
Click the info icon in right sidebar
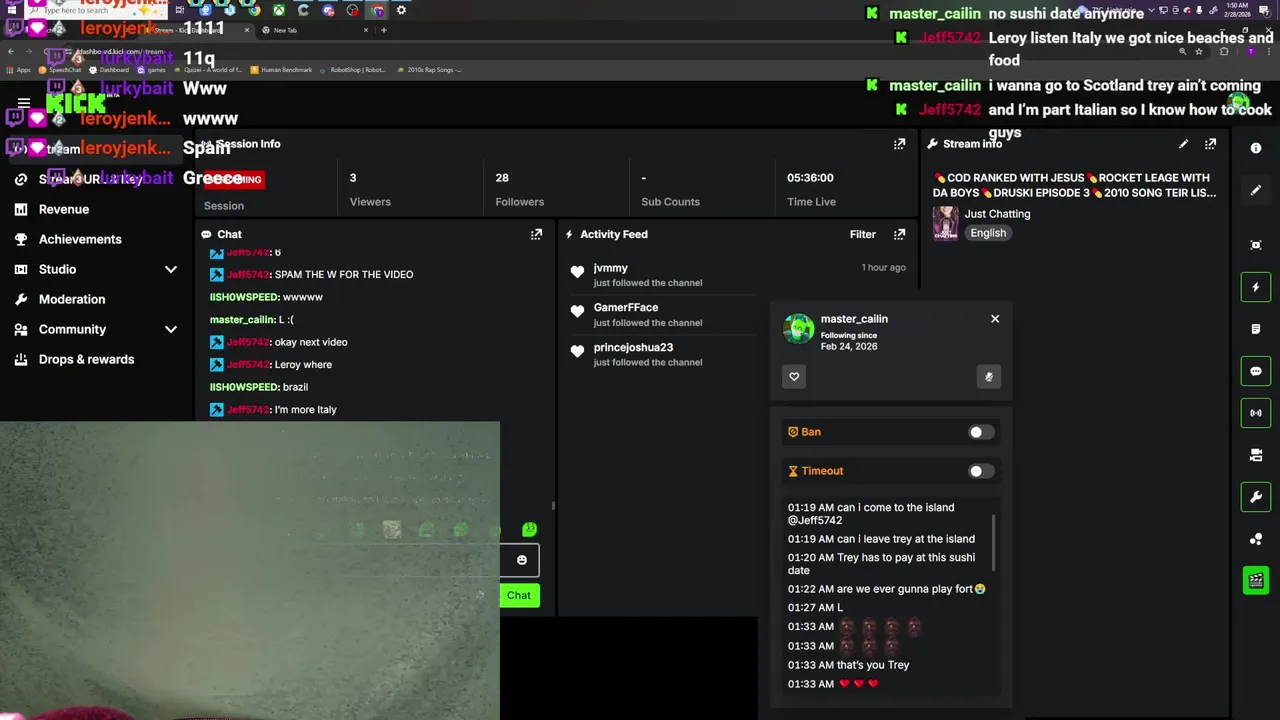(1256, 148)
